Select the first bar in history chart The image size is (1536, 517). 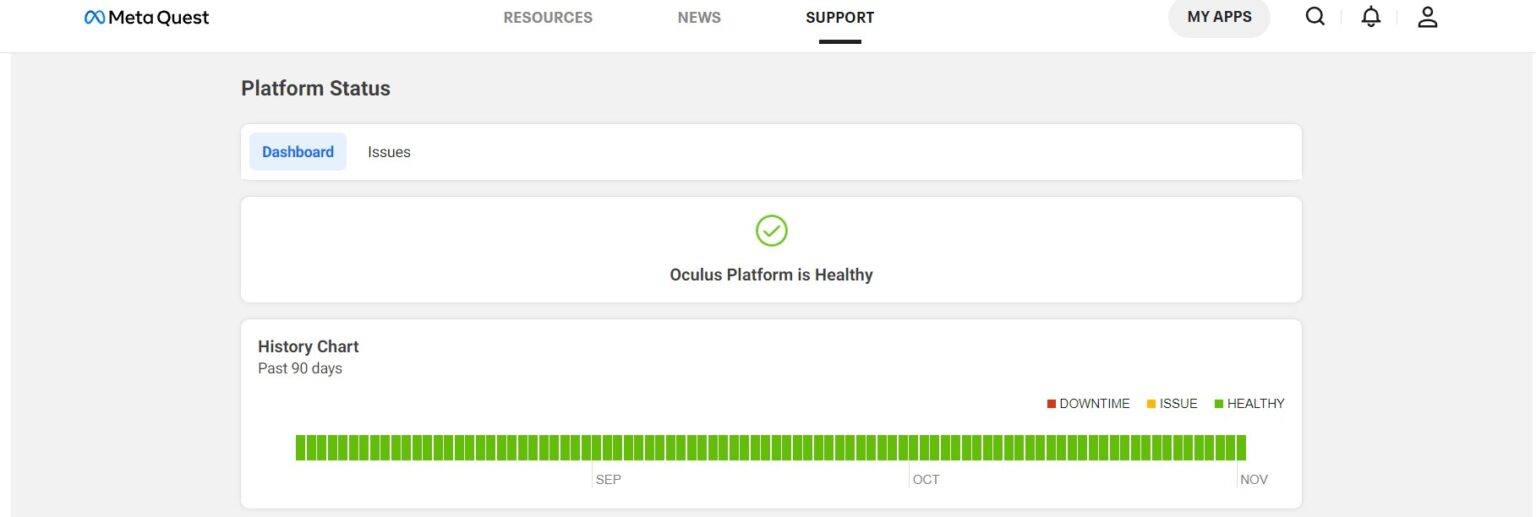[301, 448]
